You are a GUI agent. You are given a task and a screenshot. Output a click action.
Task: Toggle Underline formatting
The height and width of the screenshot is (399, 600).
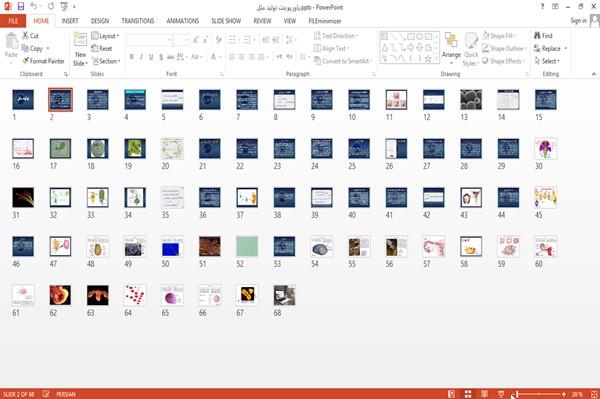pyautogui.click(x=151, y=57)
